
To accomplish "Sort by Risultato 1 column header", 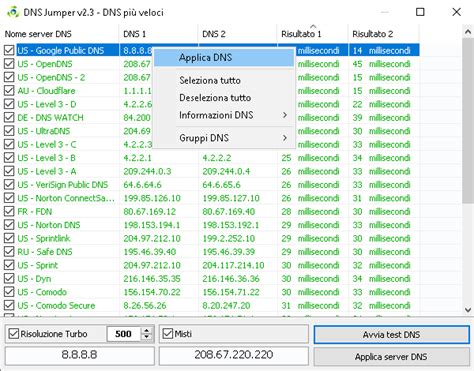I will click(313, 34).
